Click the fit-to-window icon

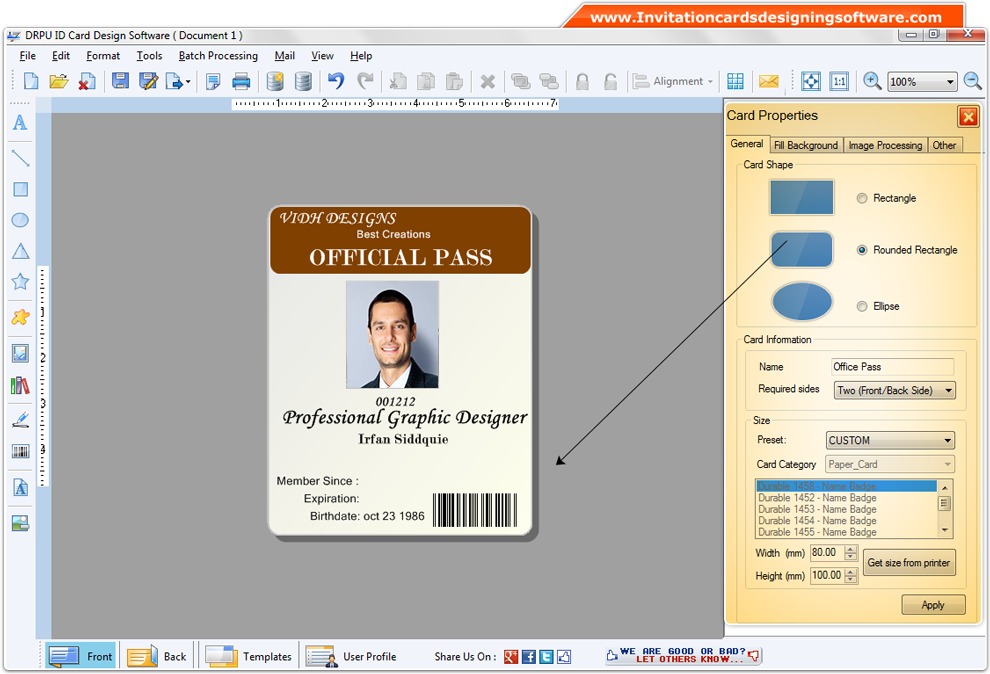(x=811, y=81)
